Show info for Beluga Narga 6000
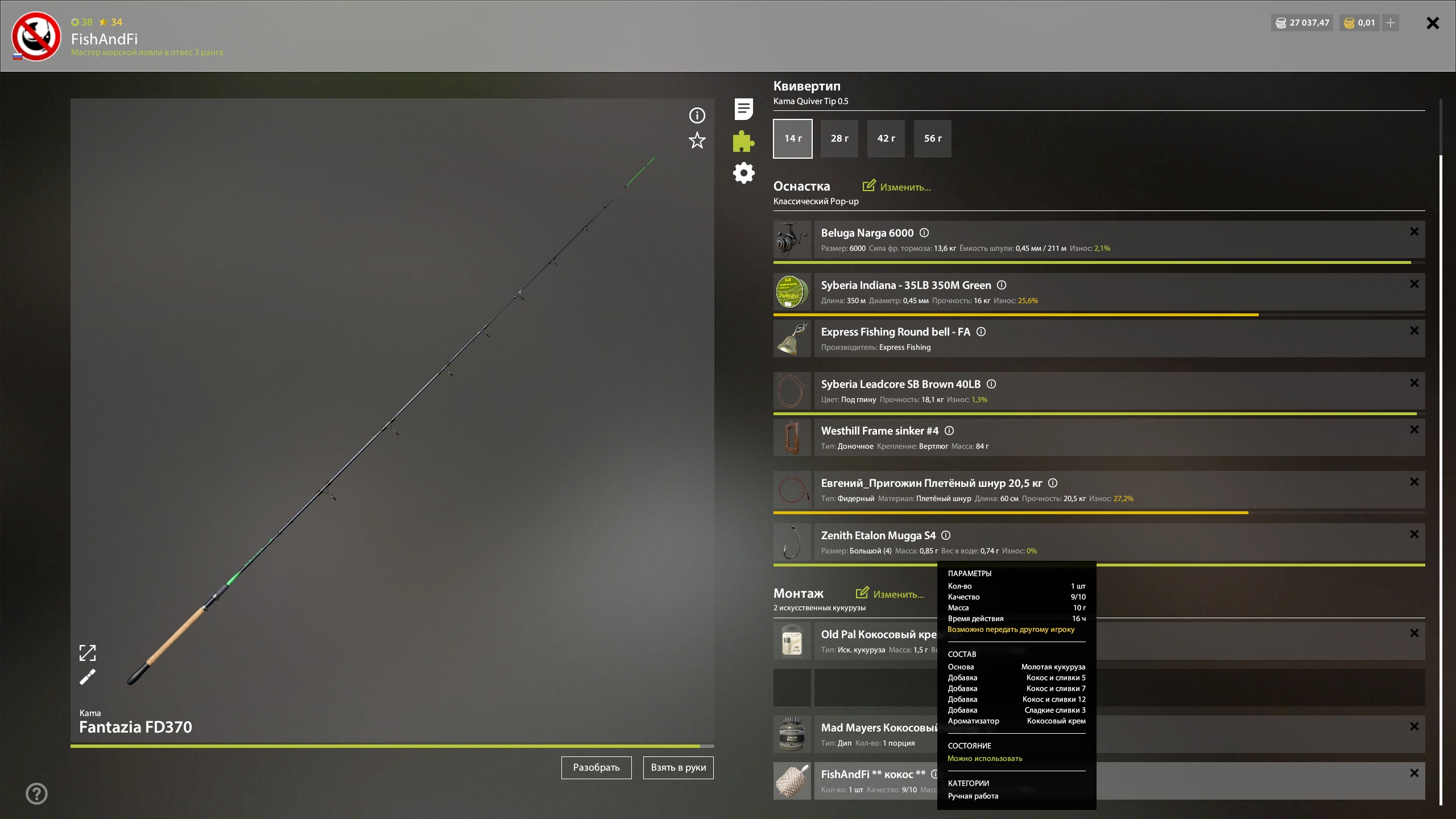 click(924, 233)
